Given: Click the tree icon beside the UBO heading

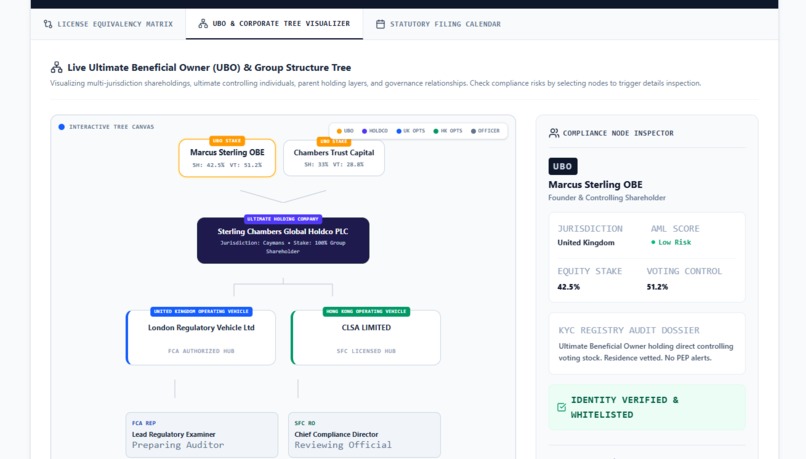Looking at the screenshot, I should (57, 67).
